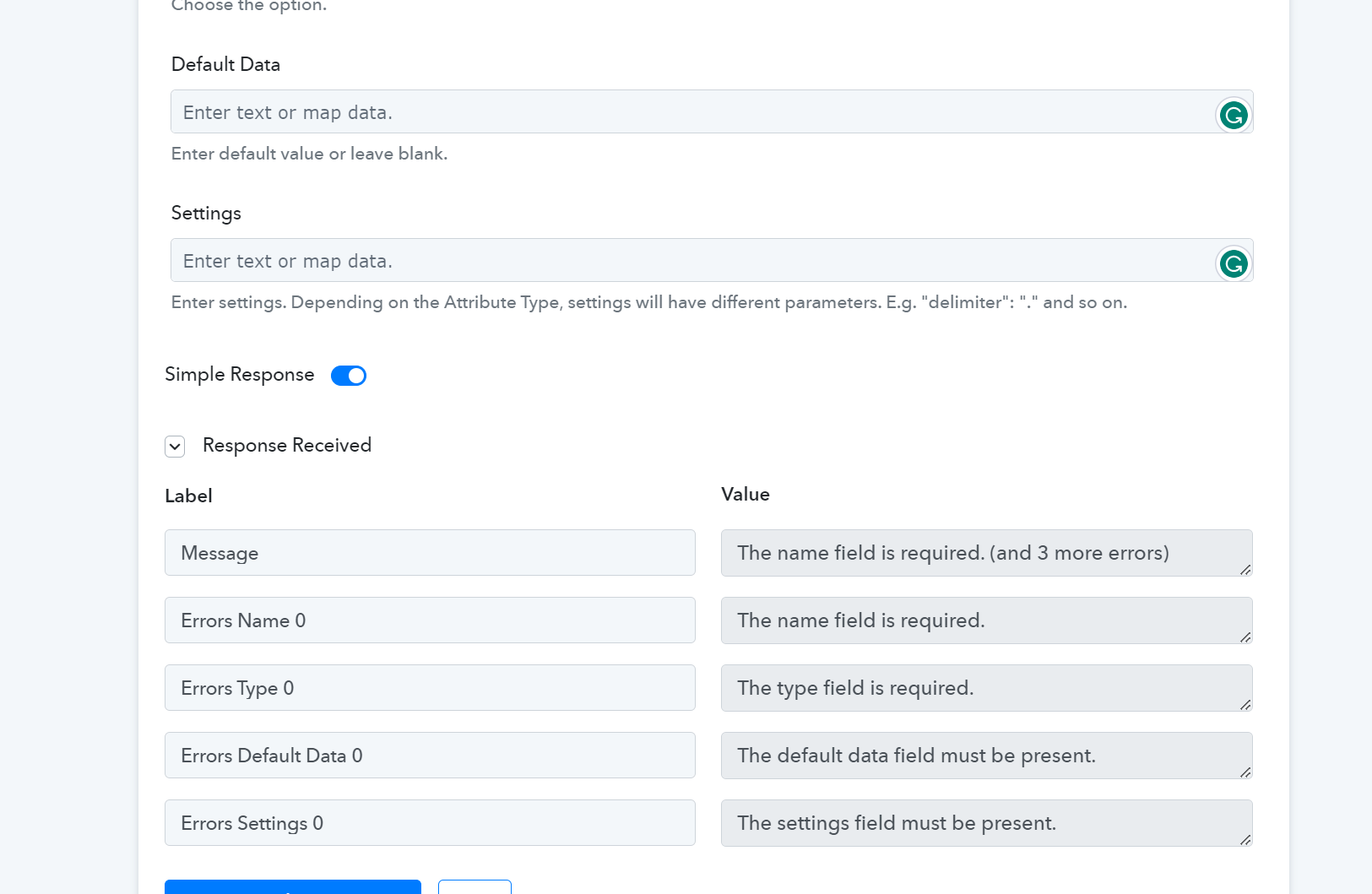Click resize handle on type field error box
This screenshot has height=894, width=1372.
1245,705
